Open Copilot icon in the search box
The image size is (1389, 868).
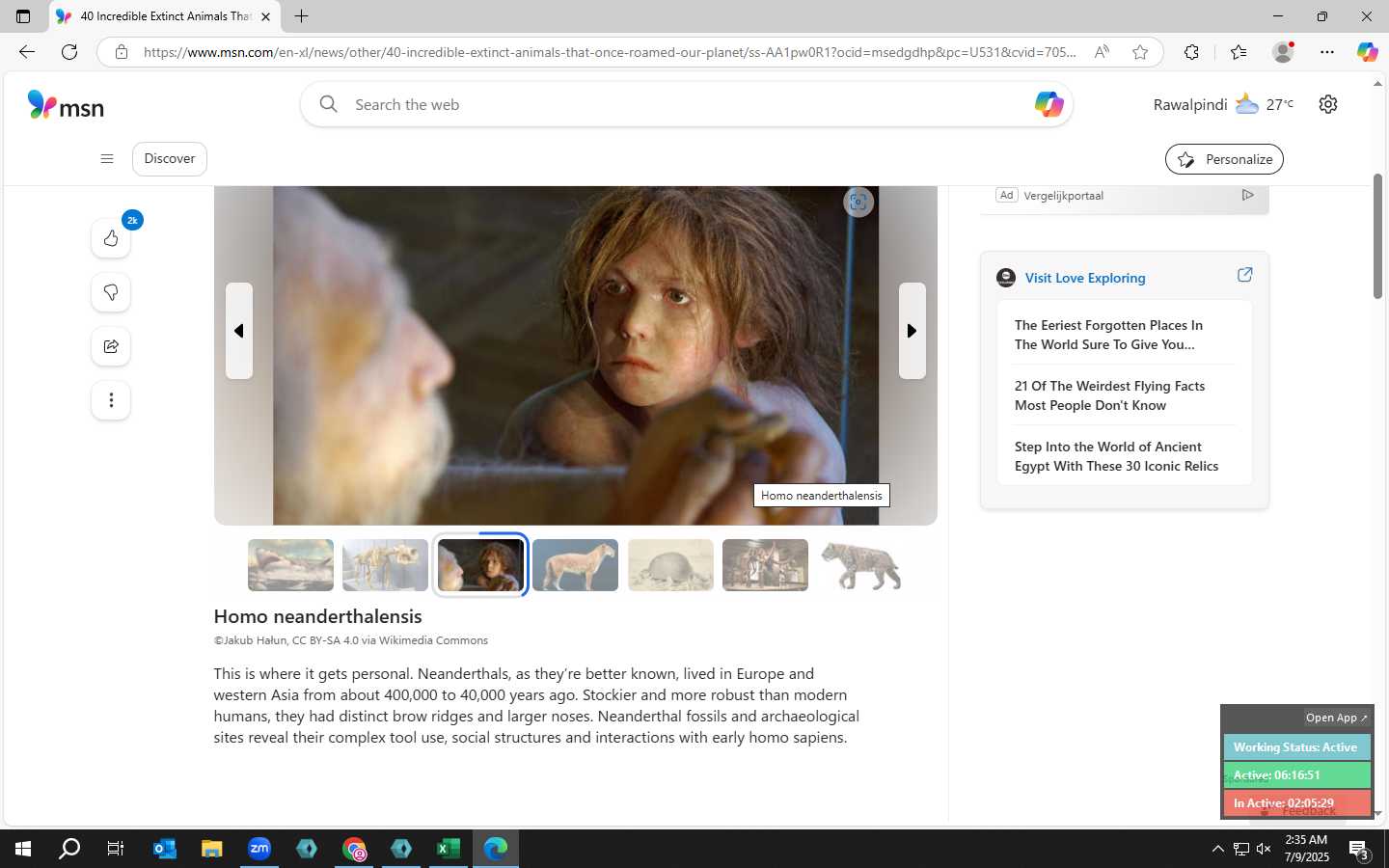1049,104
